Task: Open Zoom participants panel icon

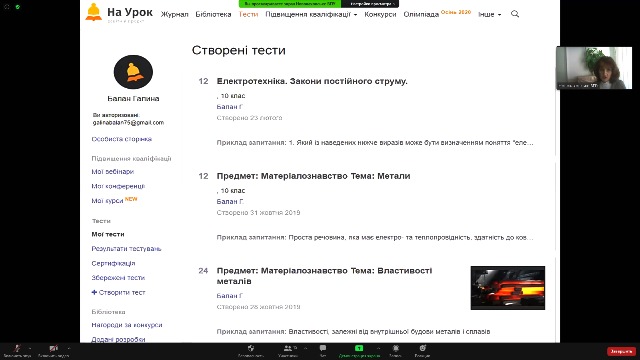Action: (x=288, y=348)
